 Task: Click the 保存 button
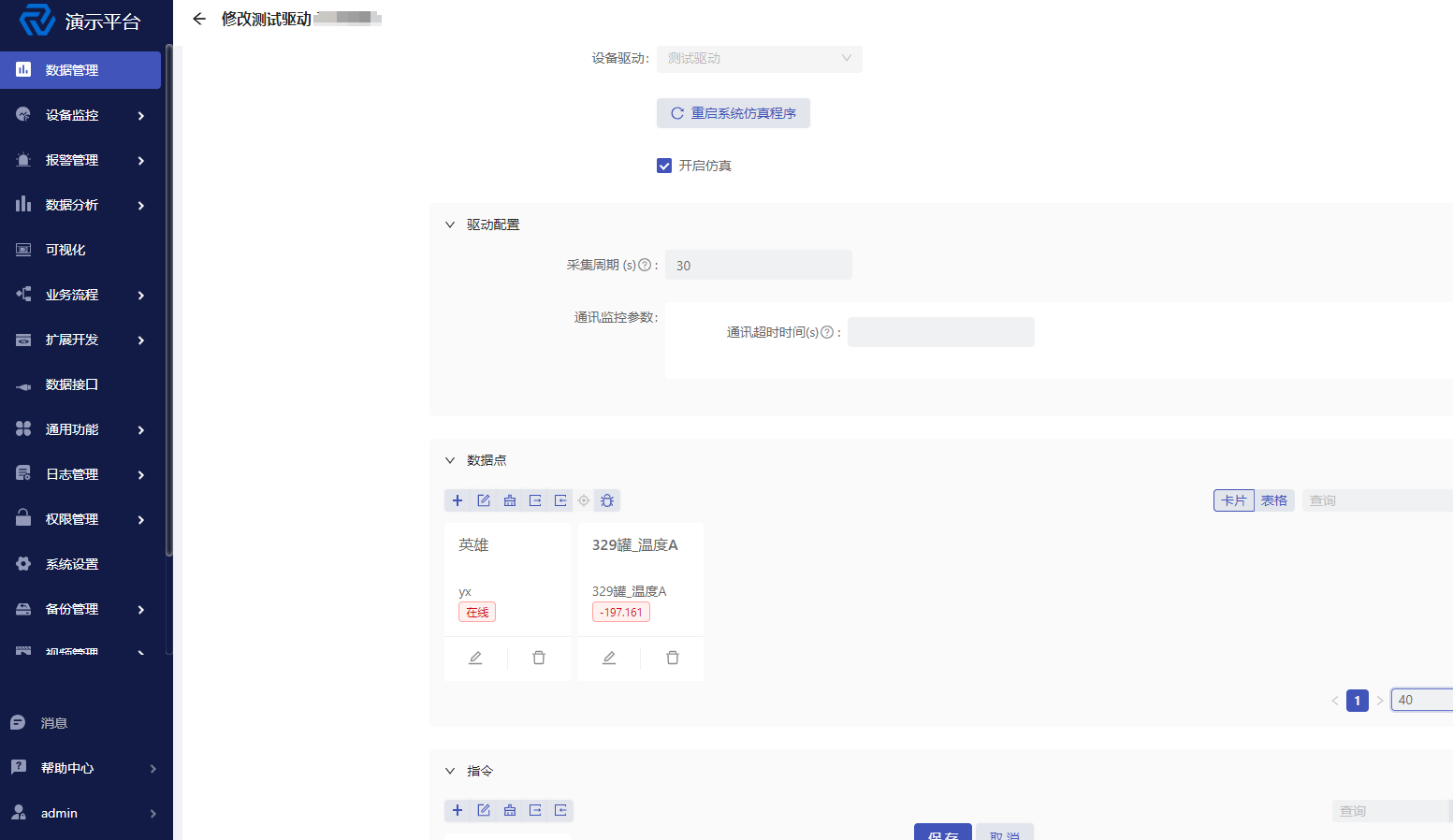(x=943, y=833)
